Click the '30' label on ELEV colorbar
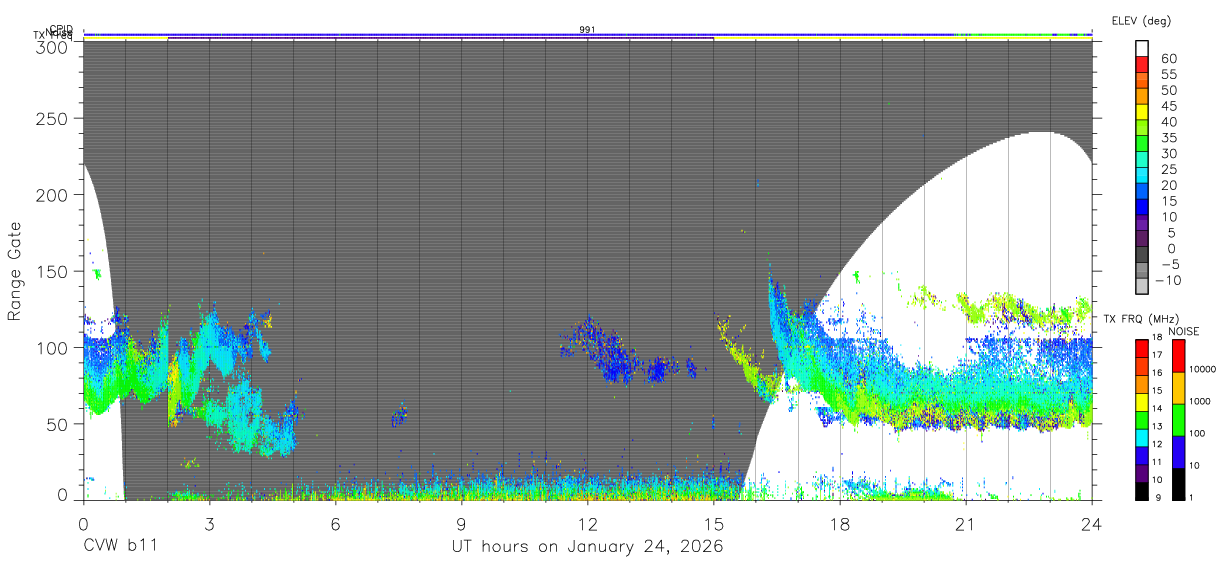This screenshot has height=567, width=1228. (1168, 153)
